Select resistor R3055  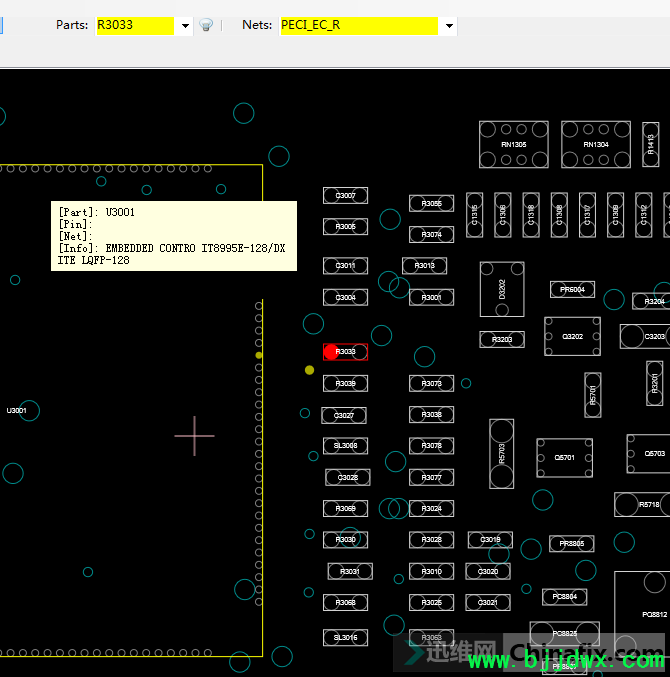click(431, 203)
